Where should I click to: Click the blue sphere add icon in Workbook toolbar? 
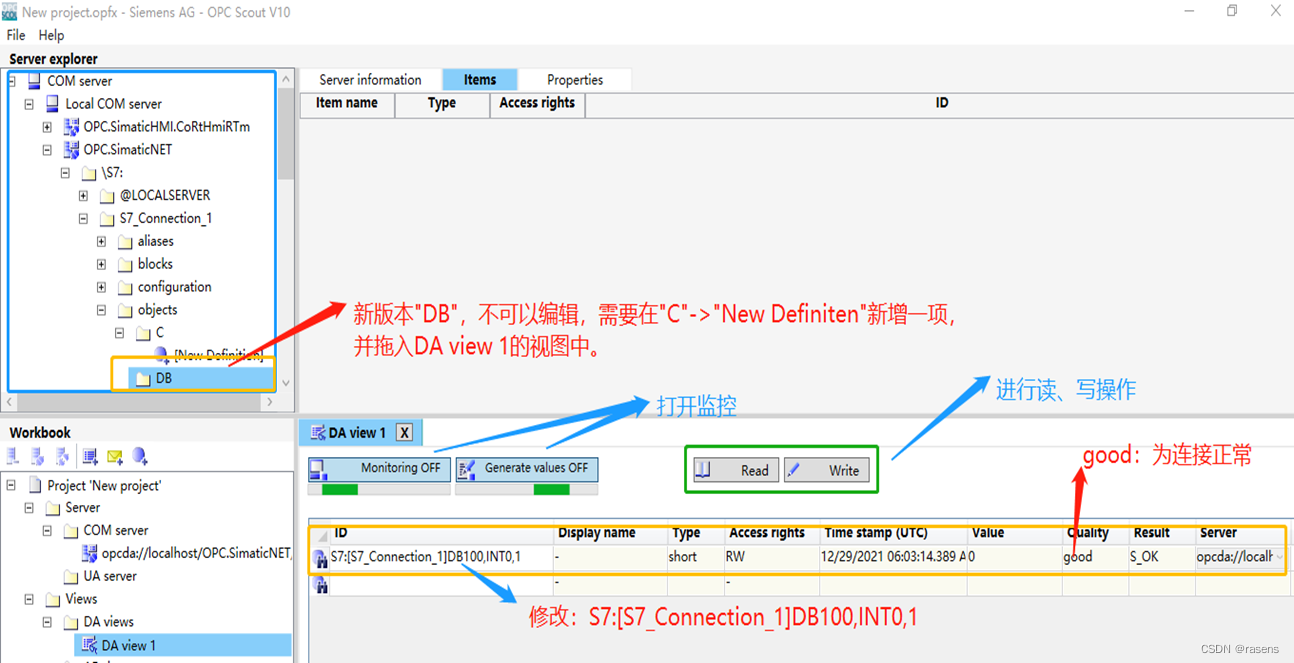[x=140, y=457]
